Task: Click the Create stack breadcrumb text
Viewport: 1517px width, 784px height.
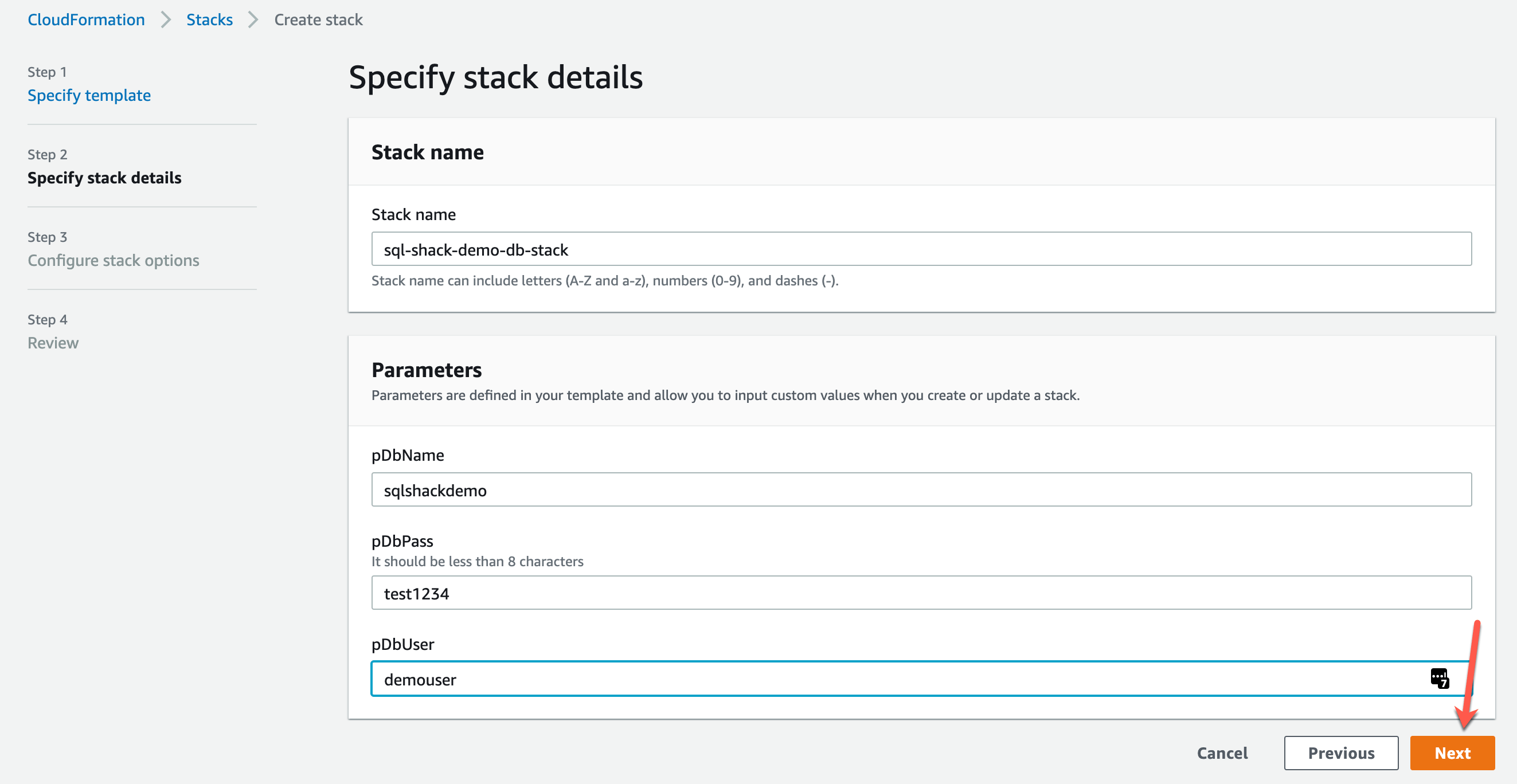Action: (318, 20)
